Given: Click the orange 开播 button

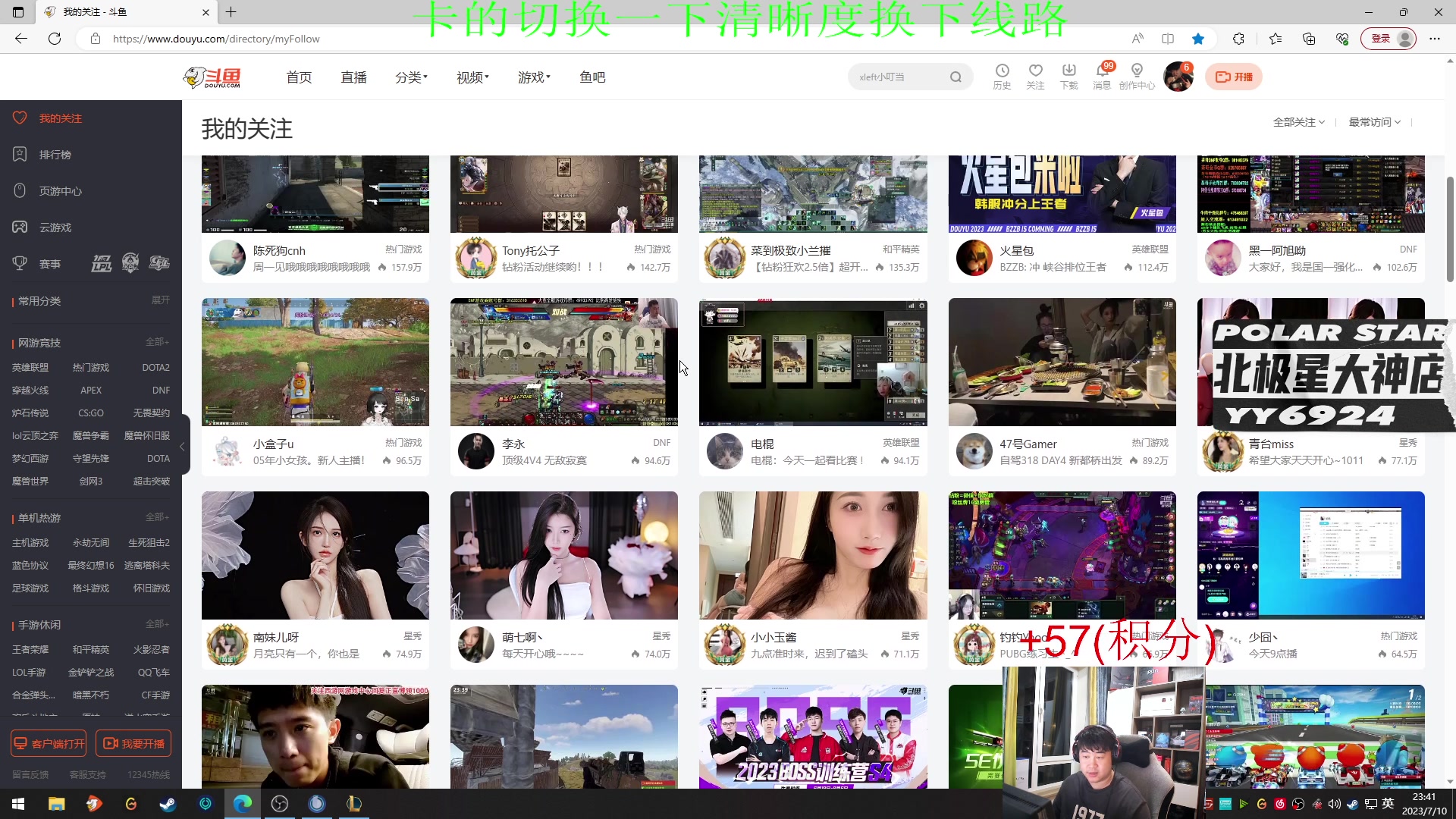Looking at the screenshot, I should [1233, 76].
